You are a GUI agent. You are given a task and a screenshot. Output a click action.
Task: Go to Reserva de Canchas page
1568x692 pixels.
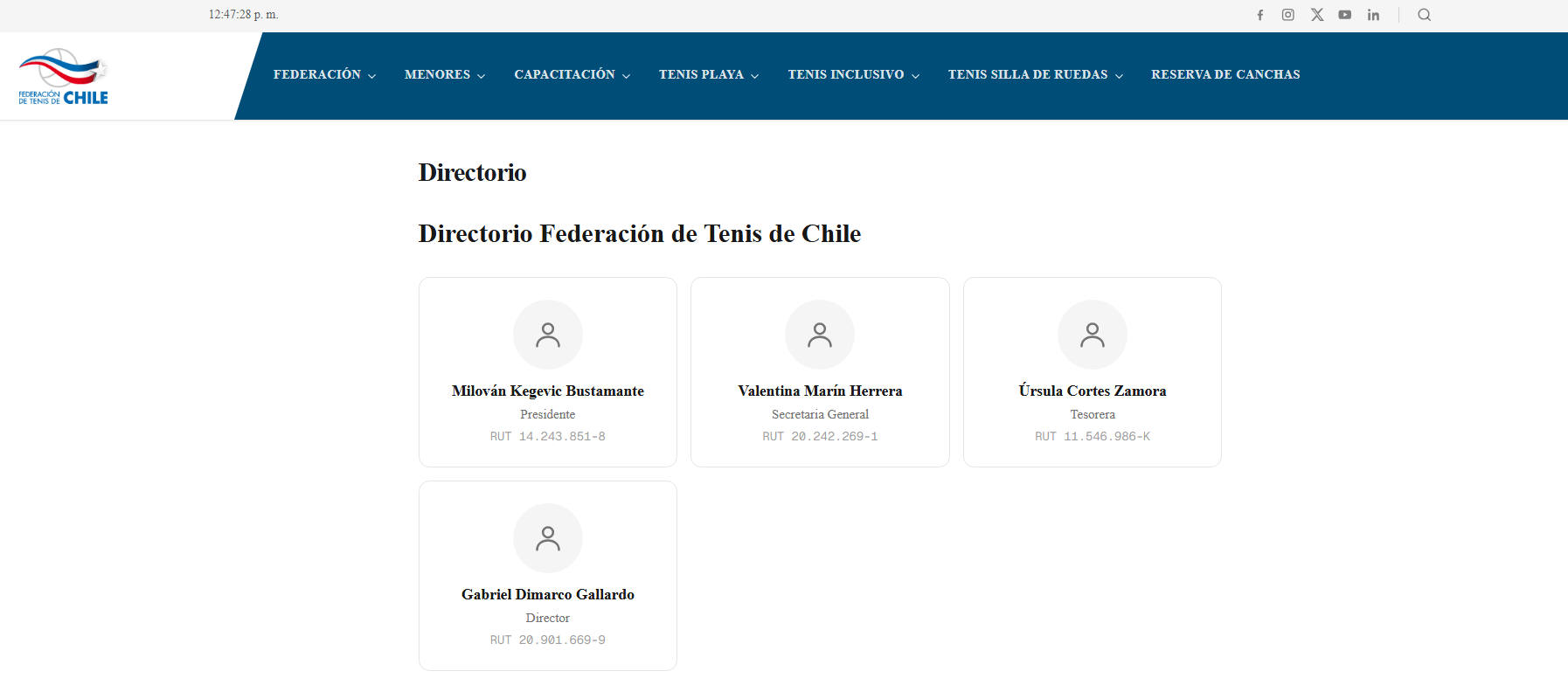(x=1225, y=75)
